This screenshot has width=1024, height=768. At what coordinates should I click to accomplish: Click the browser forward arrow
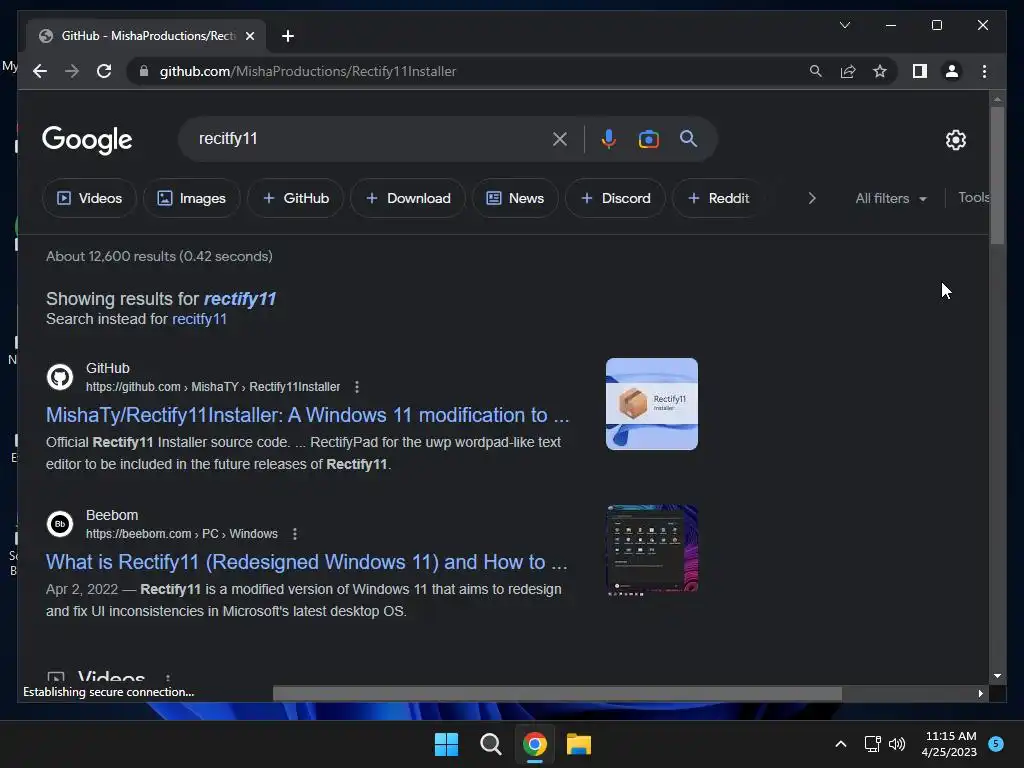point(72,71)
